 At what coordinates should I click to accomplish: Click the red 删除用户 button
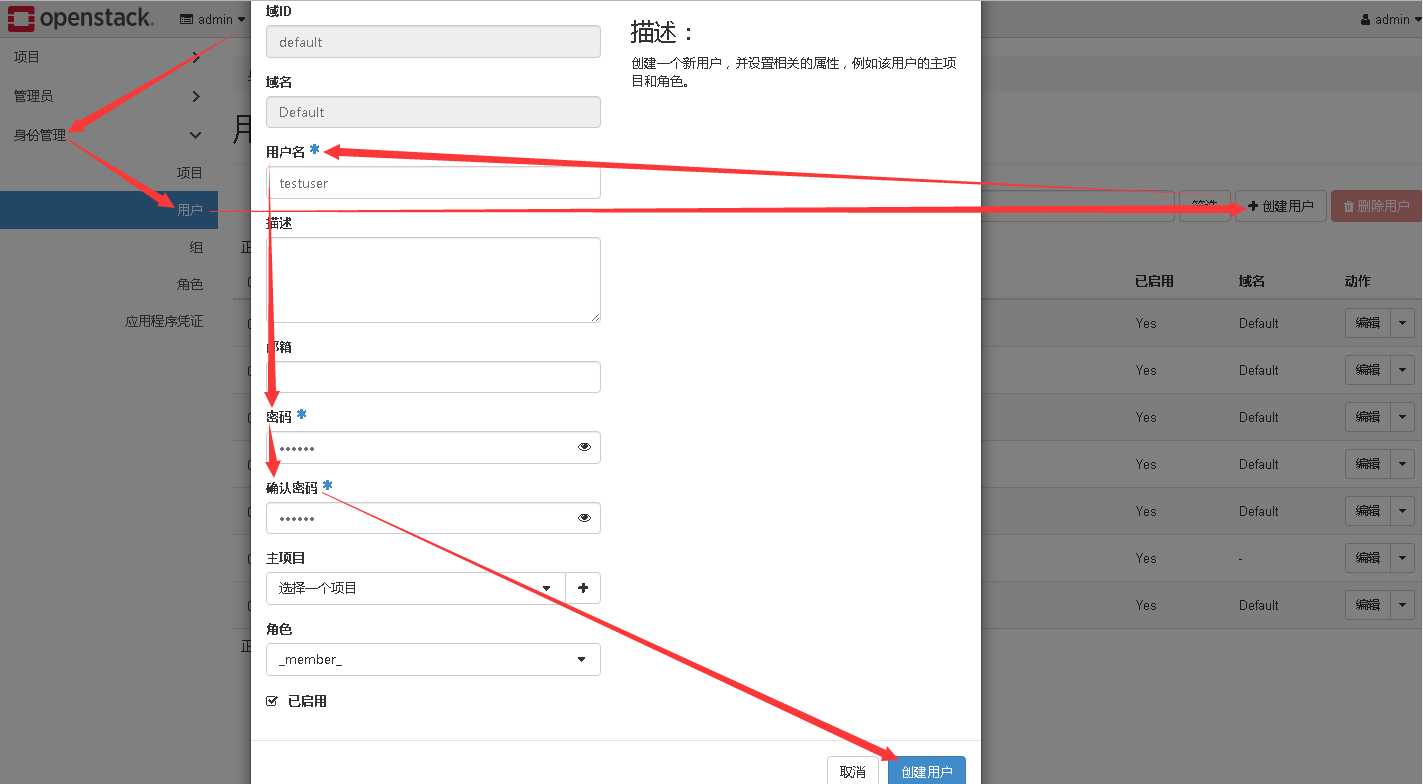(1377, 206)
